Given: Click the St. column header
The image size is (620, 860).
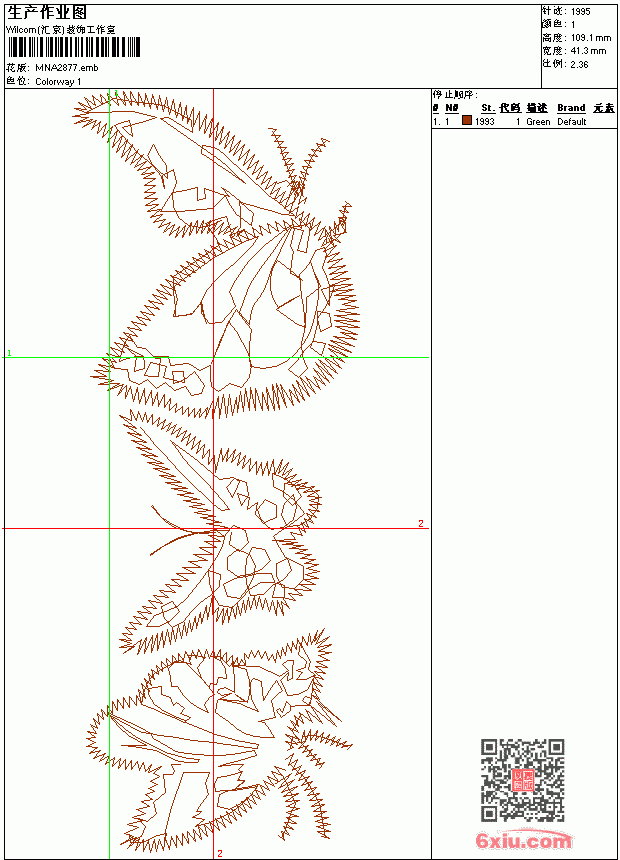Looking at the screenshot, I should [488, 108].
